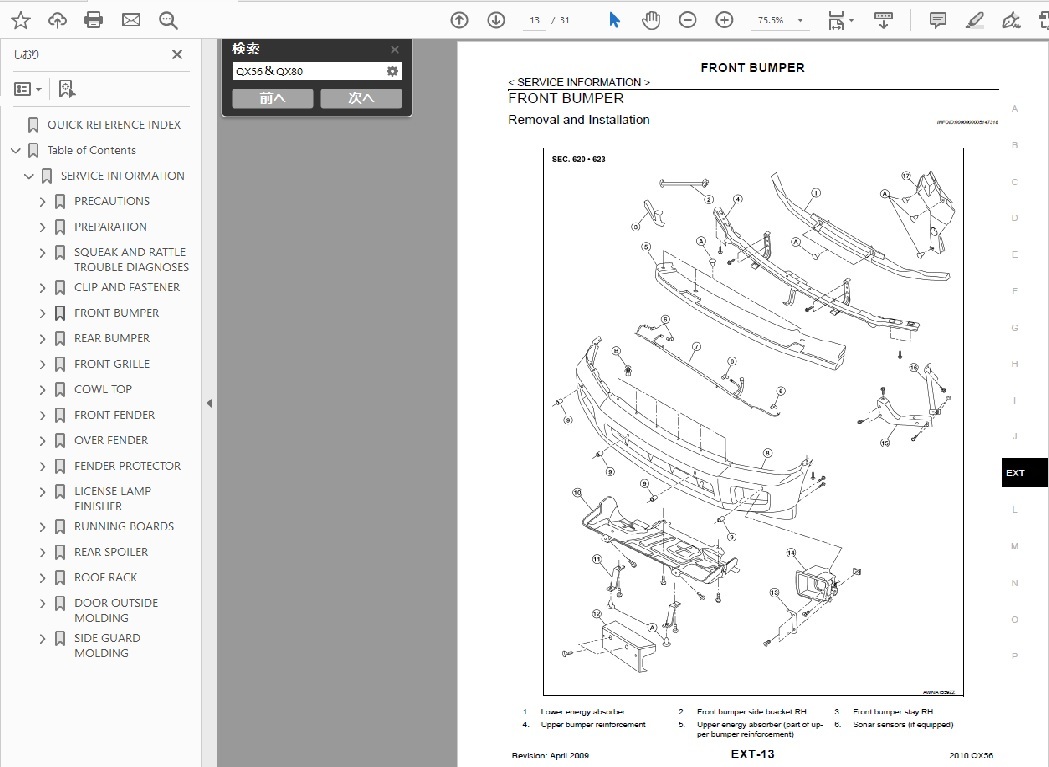
Task: Expand SQUEAK AND RATTLE TROUBLE DIAGNOSES bookmark
Action: pyautogui.click(x=42, y=252)
